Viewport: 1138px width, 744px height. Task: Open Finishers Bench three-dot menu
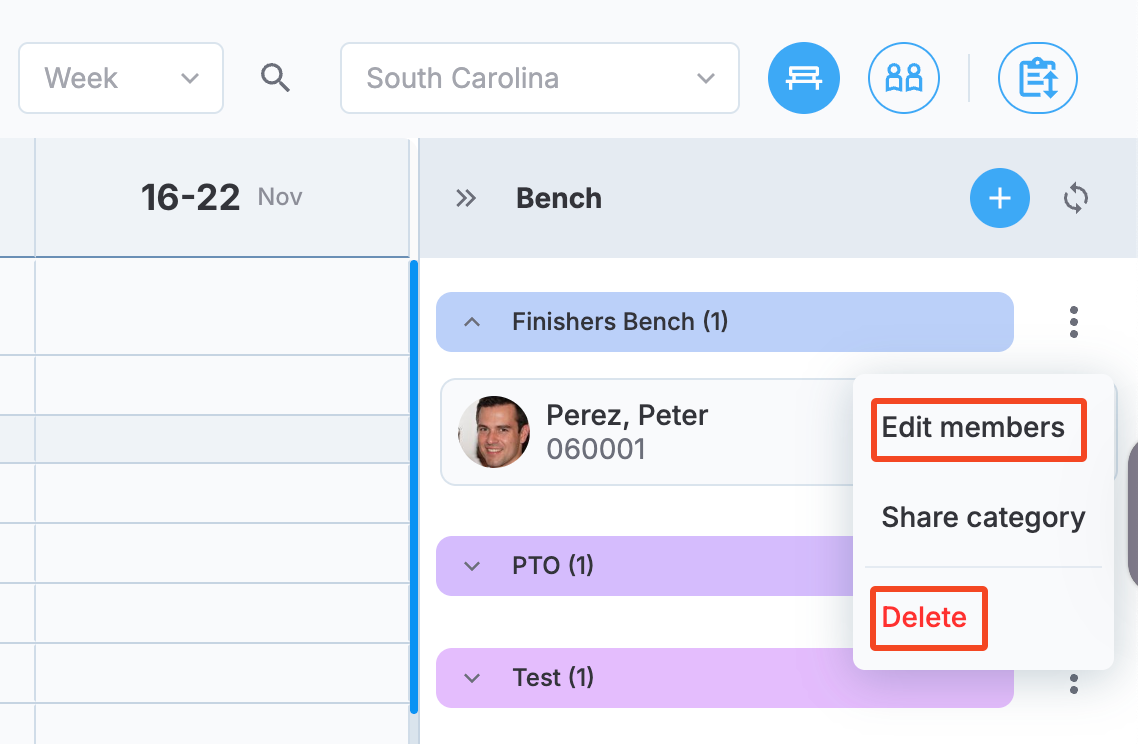pyautogui.click(x=1073, y=322)
